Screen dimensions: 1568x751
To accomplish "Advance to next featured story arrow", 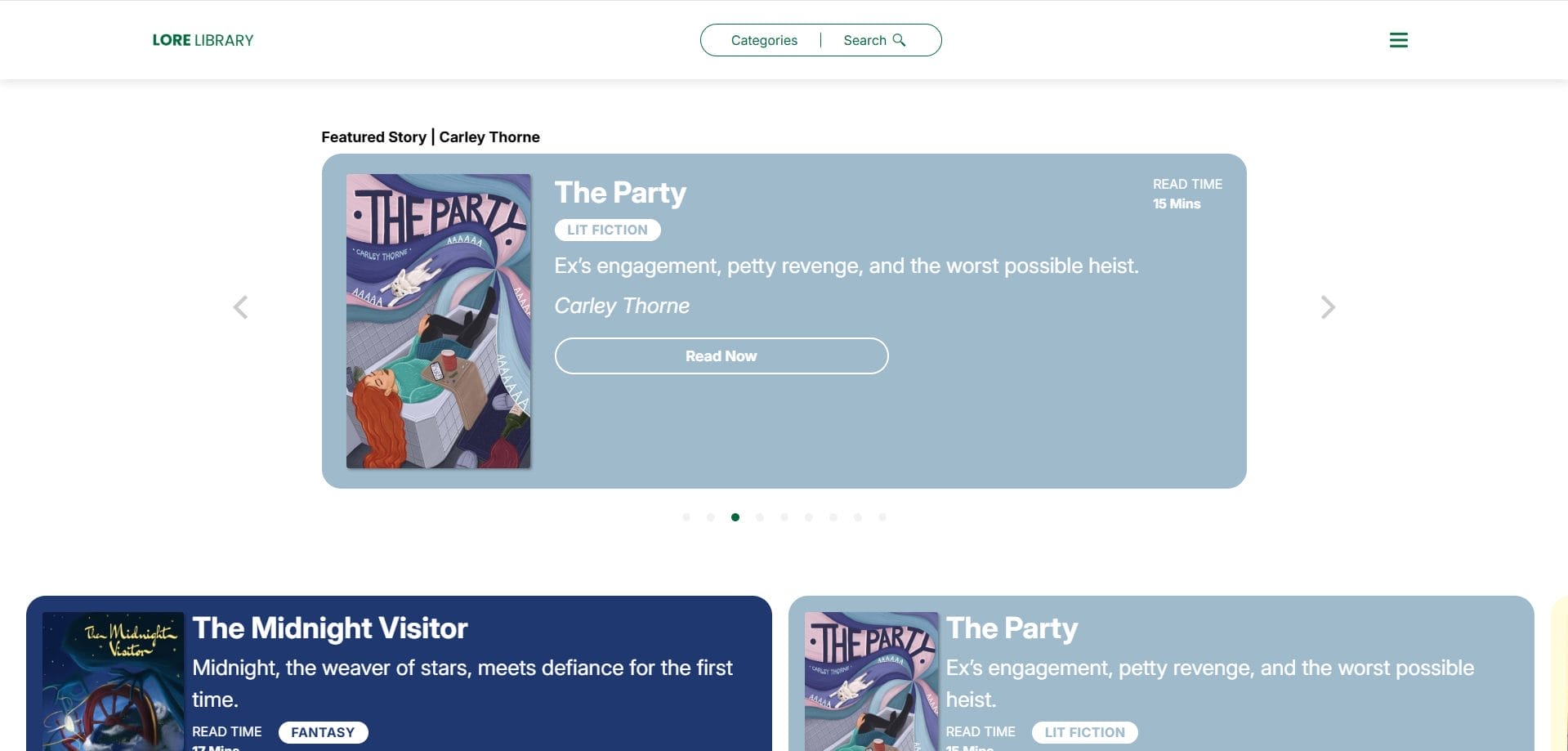I will [1328, 307].
